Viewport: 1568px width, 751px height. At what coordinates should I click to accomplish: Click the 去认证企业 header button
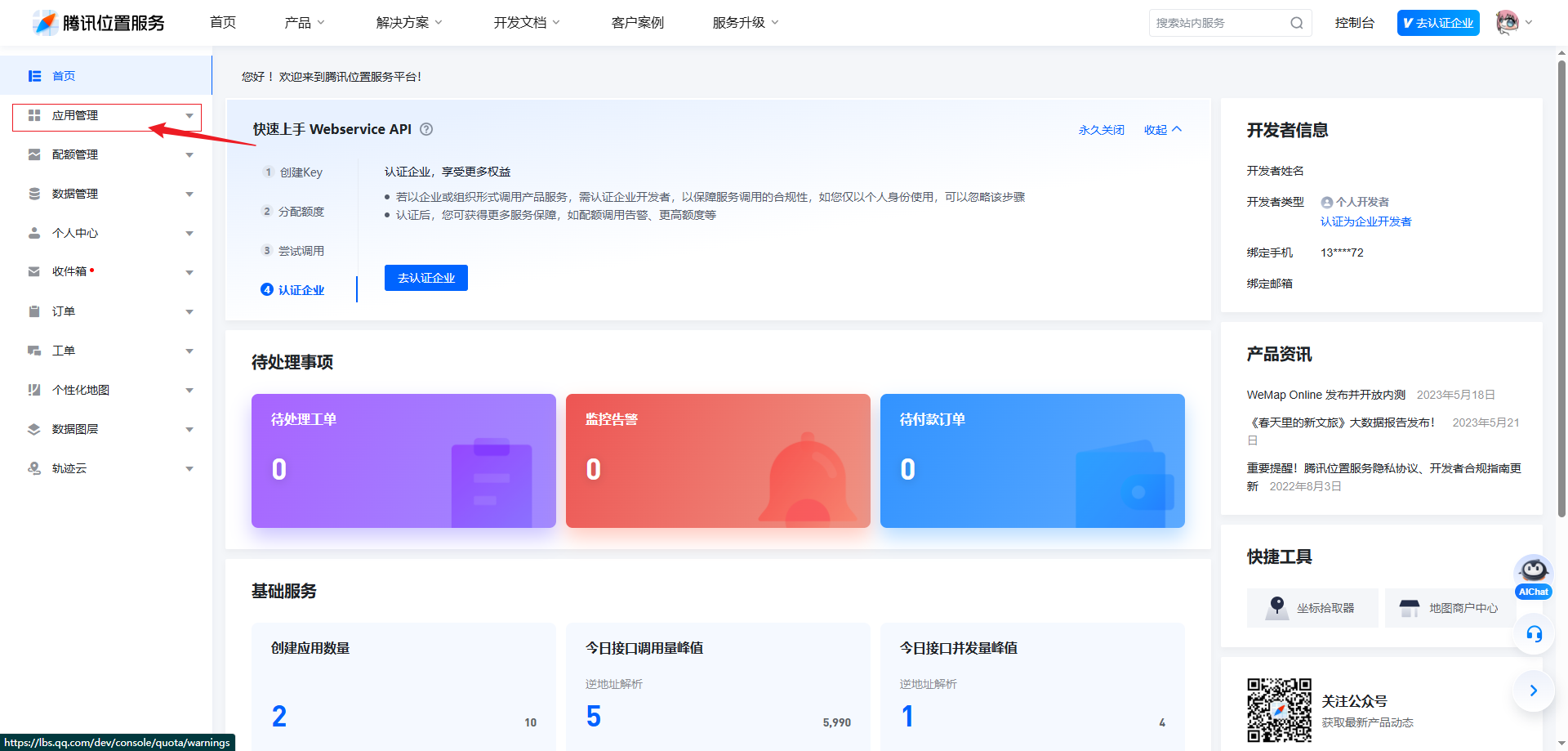[x=1438, y=23]
